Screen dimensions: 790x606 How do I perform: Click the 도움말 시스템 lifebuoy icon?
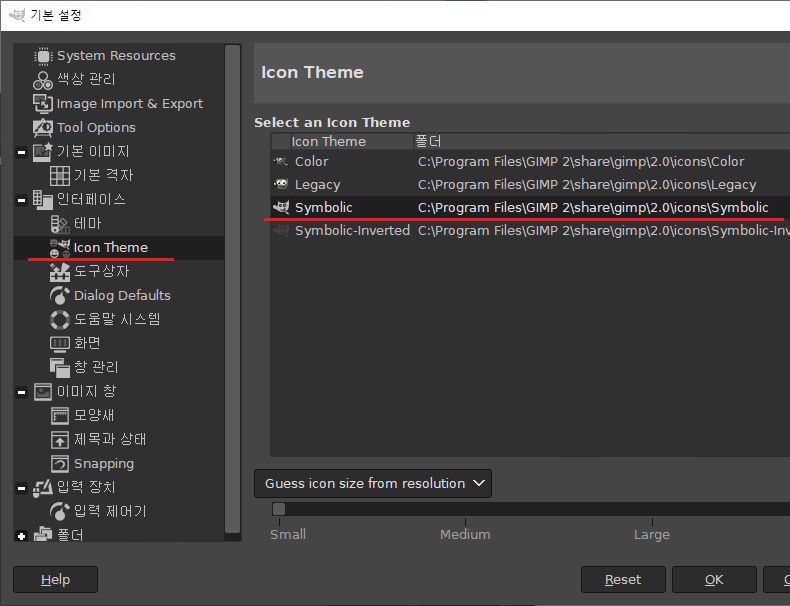(x=60, y=319)
